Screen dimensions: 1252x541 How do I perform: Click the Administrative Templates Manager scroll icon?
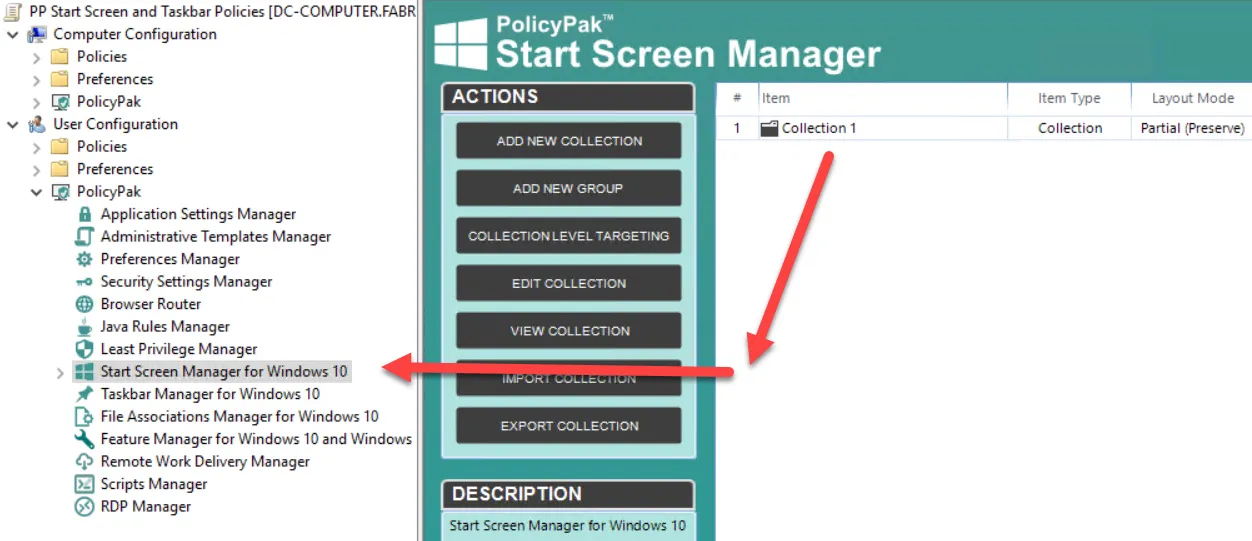pyautogui.click(x=85, y=237)
